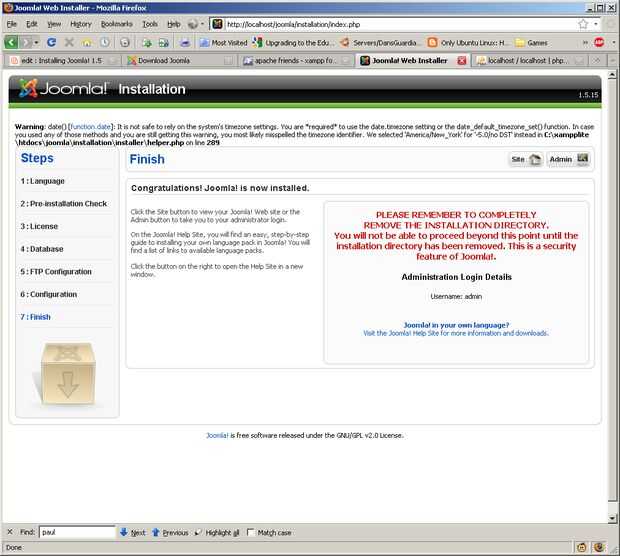
Task: Switch to apache friends xampp tab
Action: pos(296,61)
